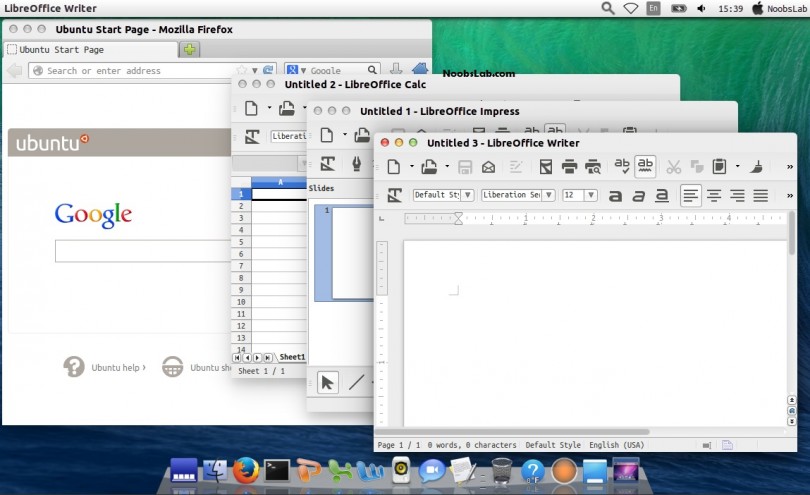
Task: Open a new tab in Firefox
Action: (190, 50)
